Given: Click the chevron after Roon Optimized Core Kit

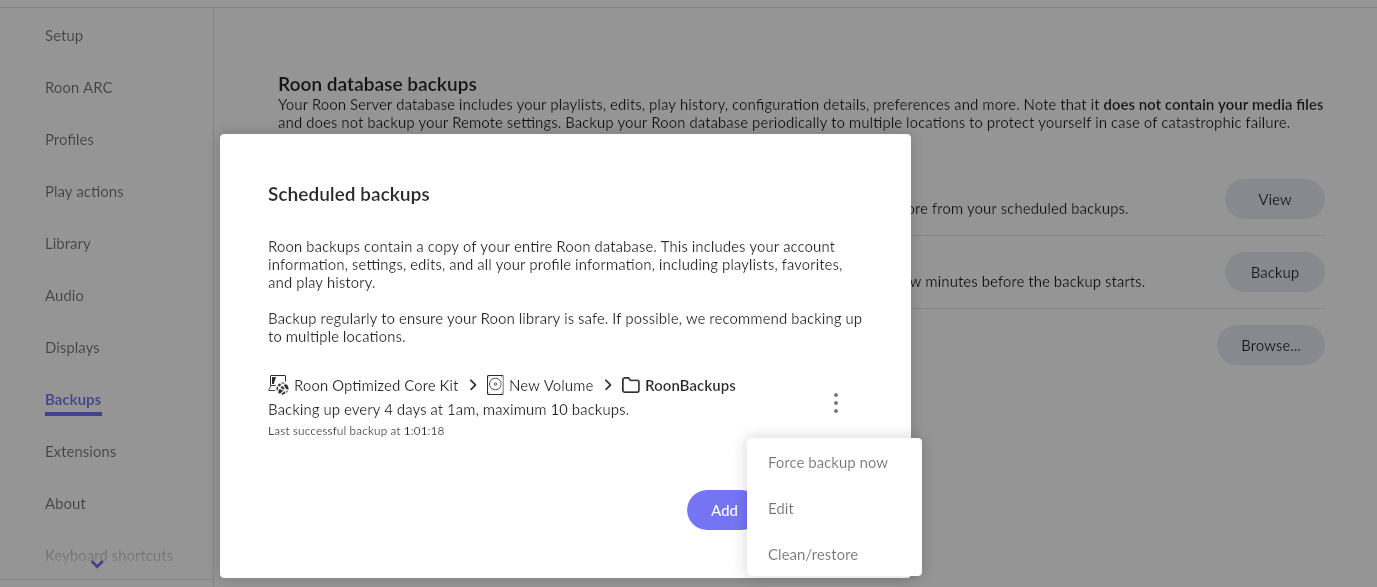Looking at the screenshot, I should pos(473,385).
